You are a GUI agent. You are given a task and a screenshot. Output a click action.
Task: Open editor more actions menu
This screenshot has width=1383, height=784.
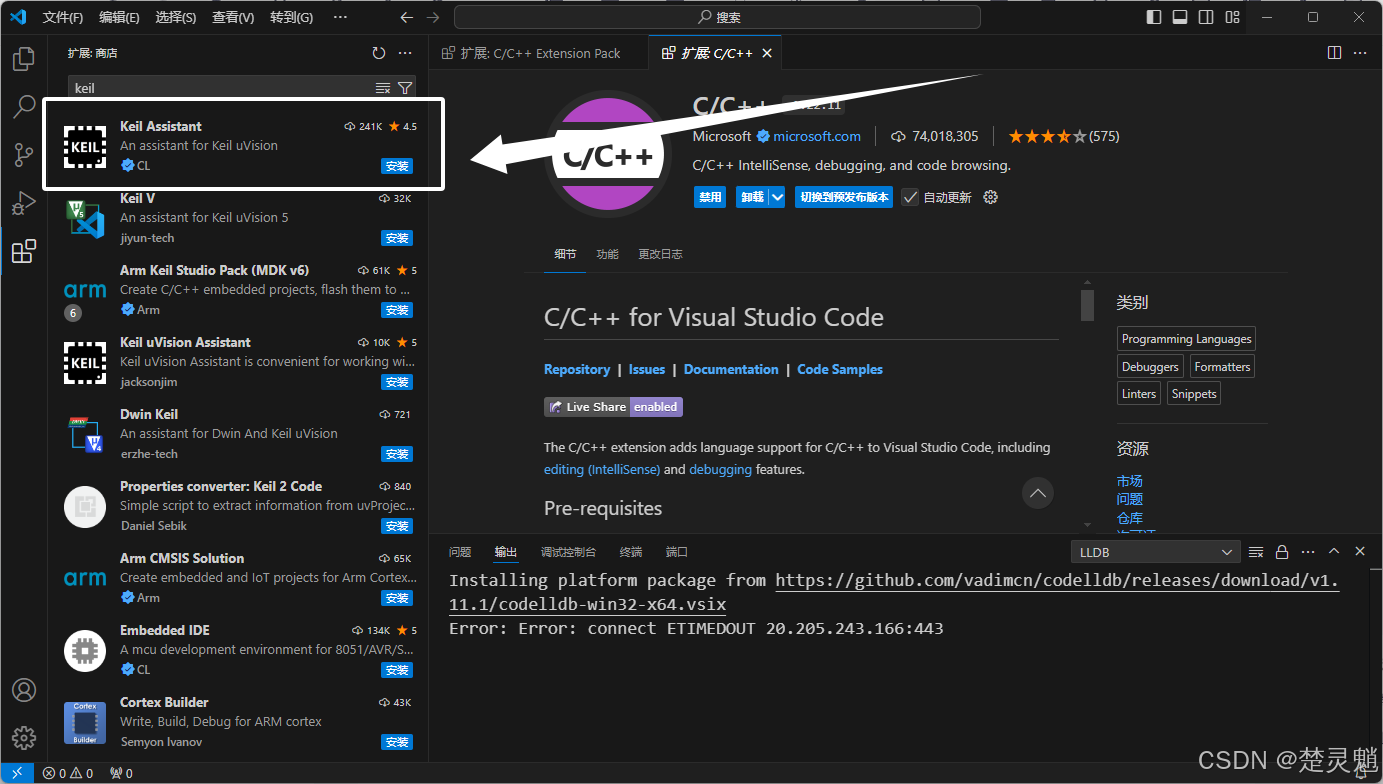1360,53
